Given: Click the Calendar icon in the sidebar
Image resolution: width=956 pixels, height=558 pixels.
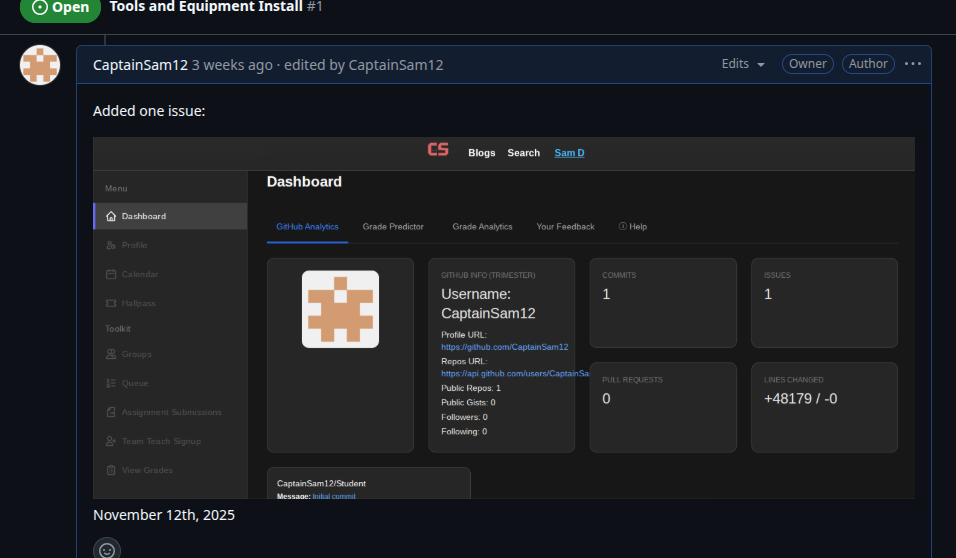Looking at the screenshot, I should coord(111,274).
